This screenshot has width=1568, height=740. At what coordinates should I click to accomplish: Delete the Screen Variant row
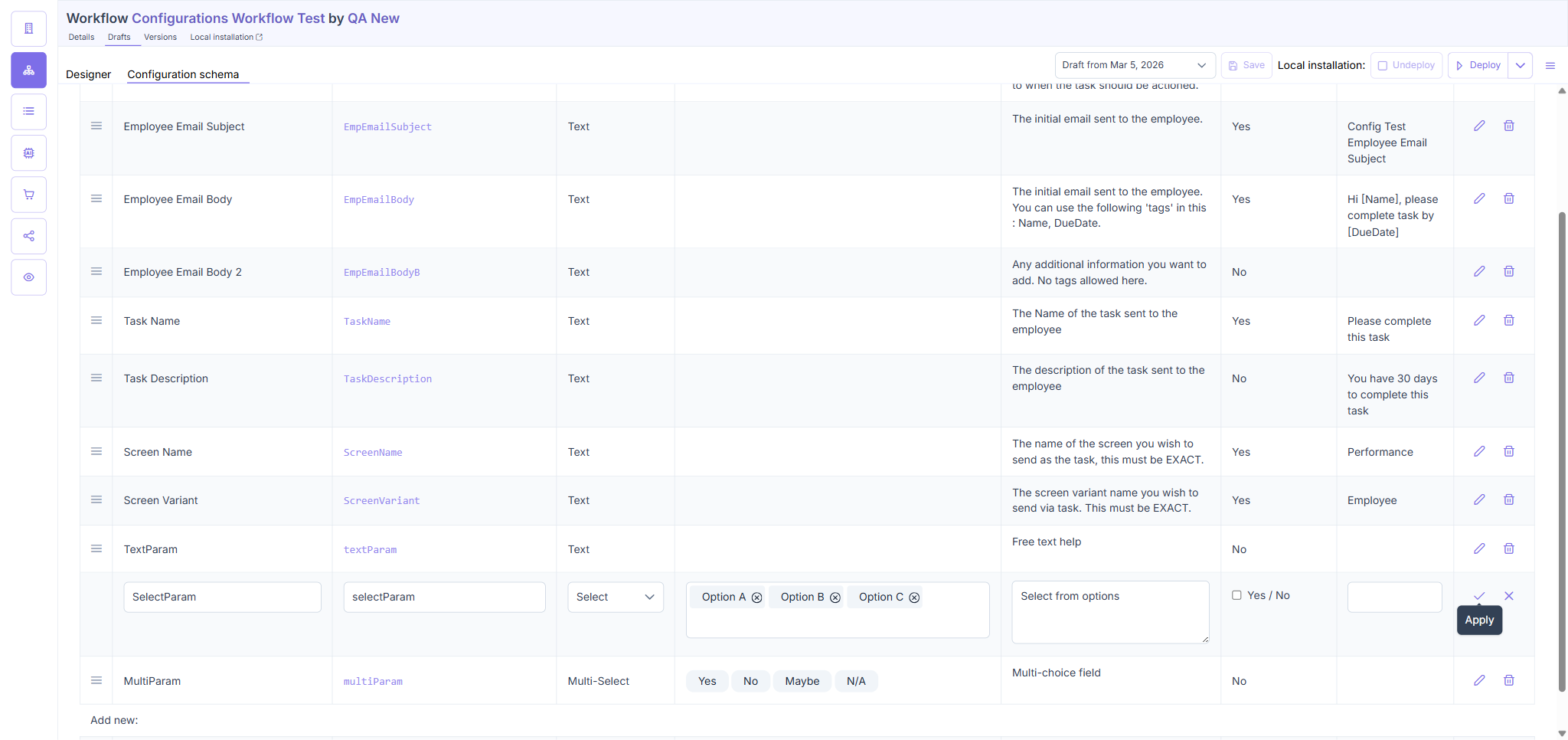click(x=1508, y=499)
